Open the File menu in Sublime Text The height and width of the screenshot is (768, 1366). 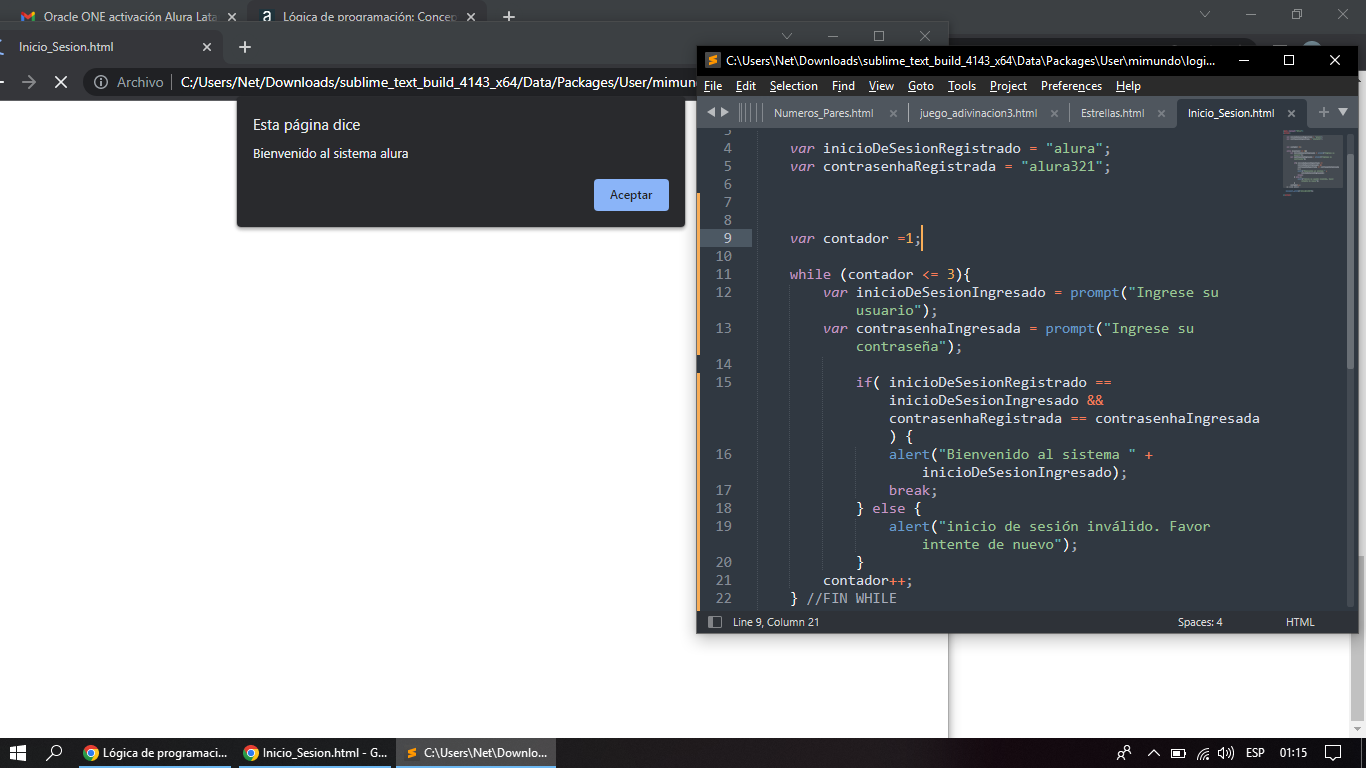(713, 86)
